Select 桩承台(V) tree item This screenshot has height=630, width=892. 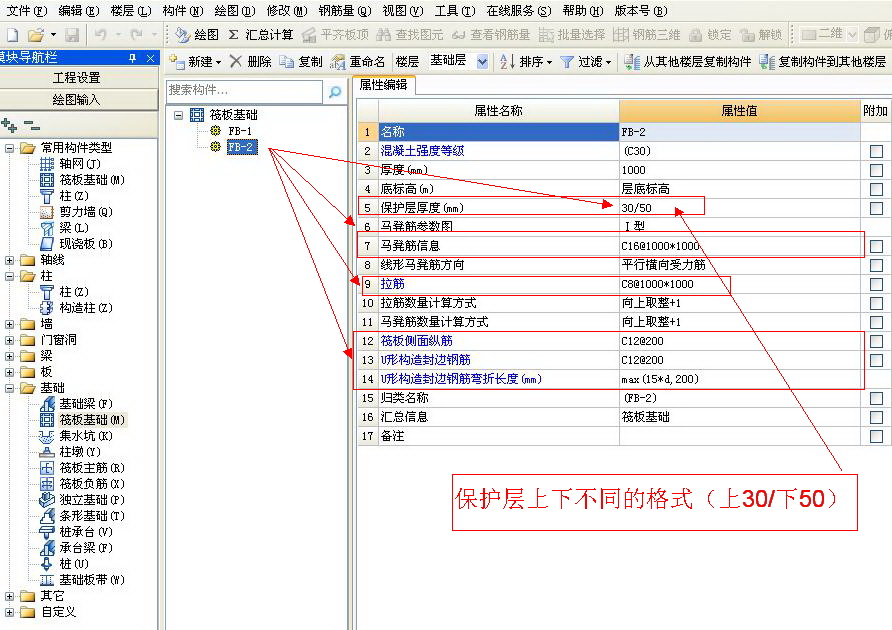point(86,532)
